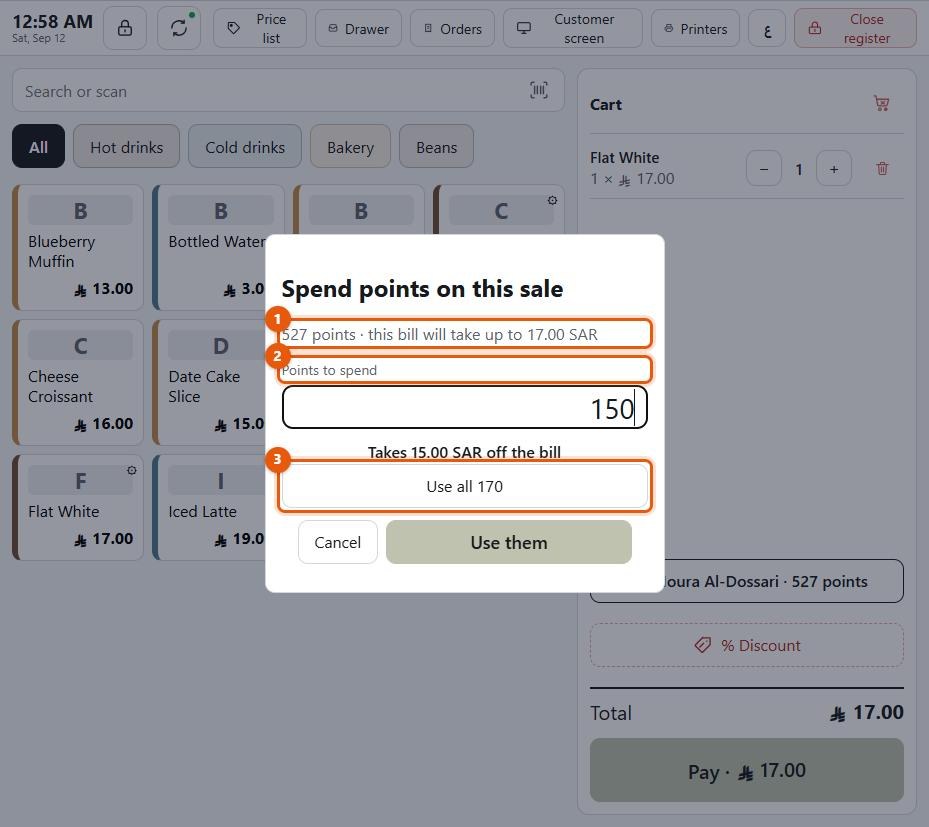Switch language with the Arabic letter button
Viewport: 929px width, 827px height.
pyautogui.click(x=767, y=28)
